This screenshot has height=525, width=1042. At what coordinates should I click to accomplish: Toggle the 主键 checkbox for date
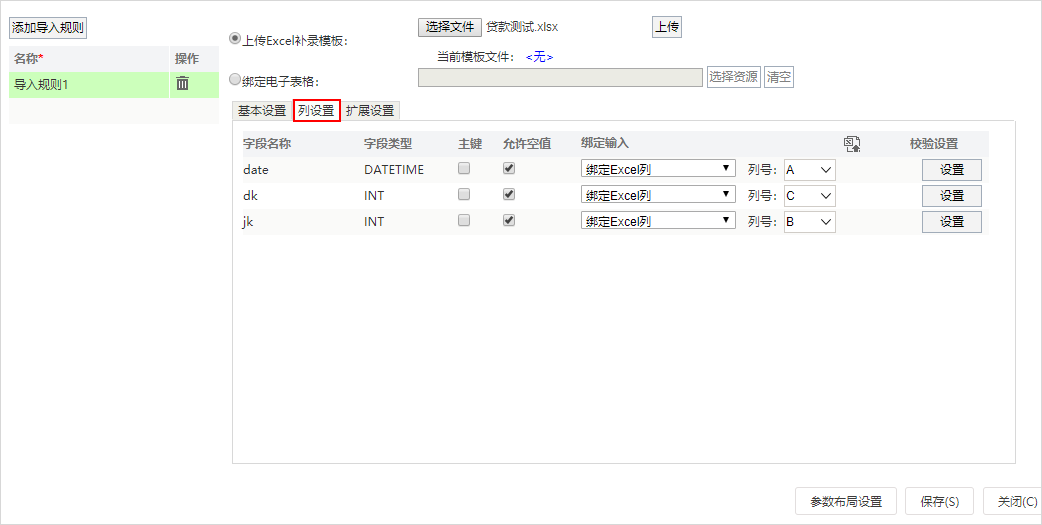464,168
